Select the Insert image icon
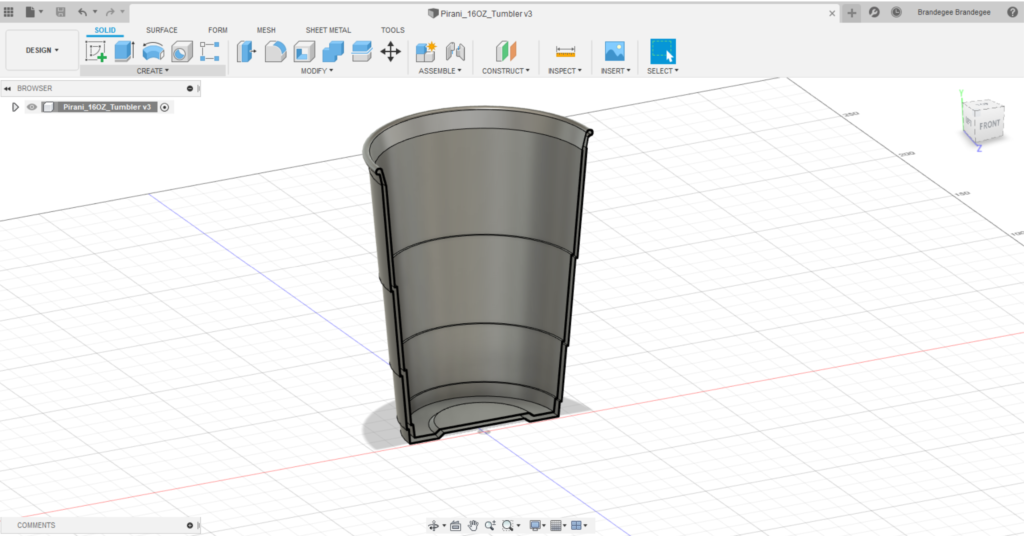Screen dimensions: 1024x536 (x=615, y=51)
